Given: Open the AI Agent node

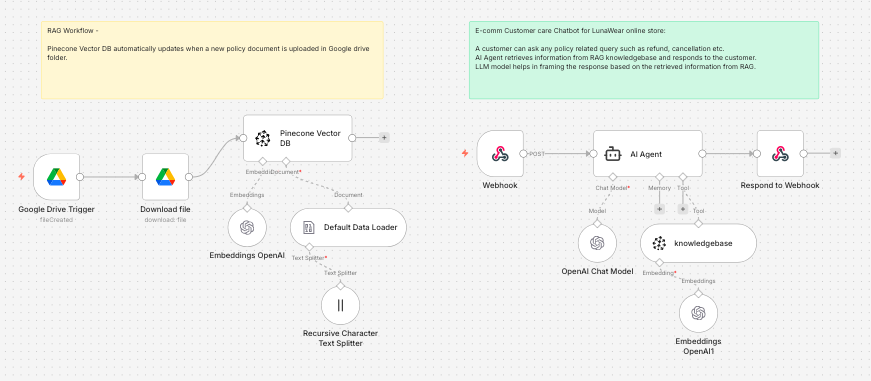Looking at the screenshot, I should click(648, 154).
